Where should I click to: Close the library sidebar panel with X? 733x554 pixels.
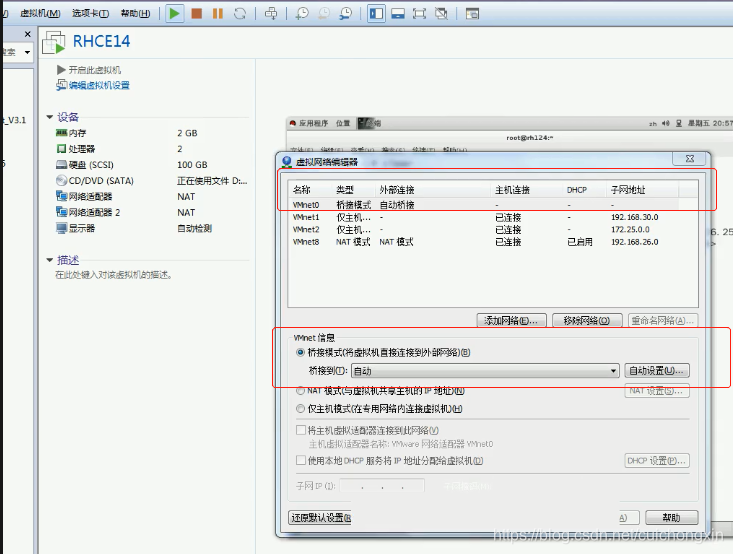[28, 34]
